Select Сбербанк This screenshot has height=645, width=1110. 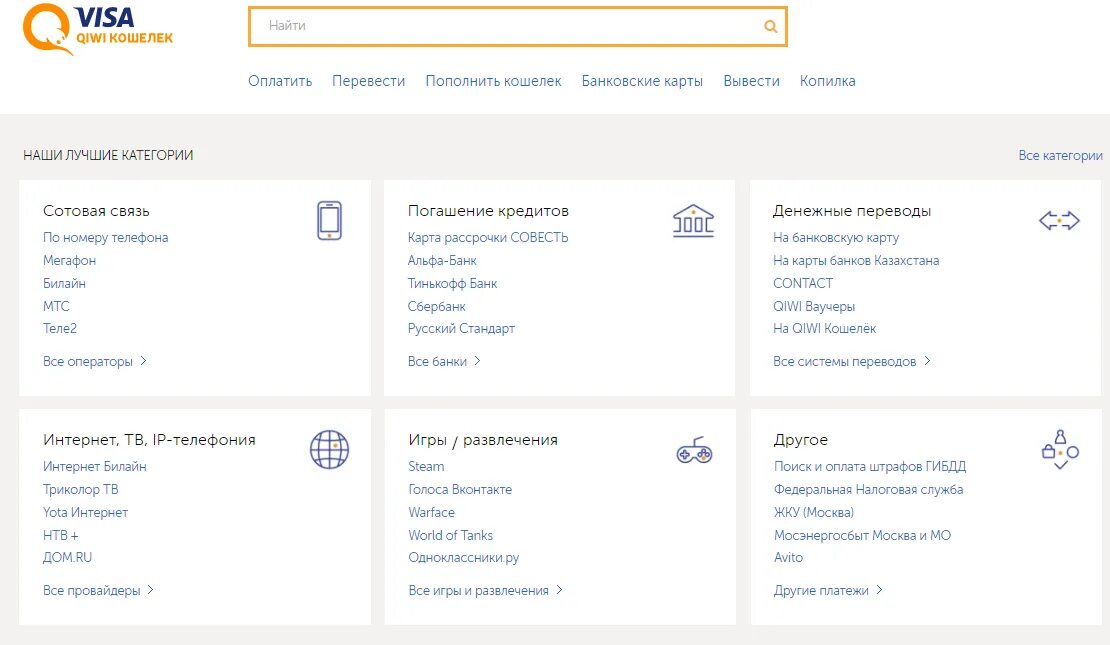pyautogui.click(x=436, y=307)
